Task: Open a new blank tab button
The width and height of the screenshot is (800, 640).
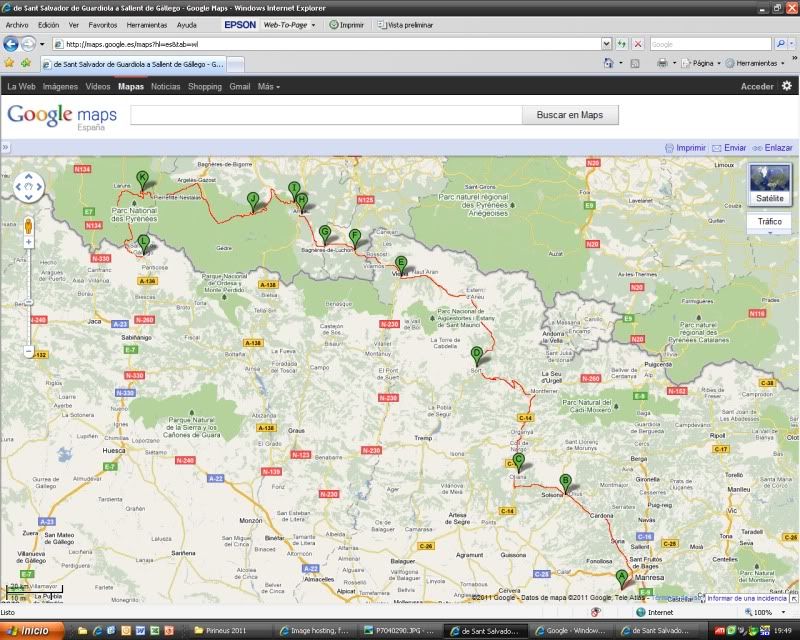Action: point(235,64)
